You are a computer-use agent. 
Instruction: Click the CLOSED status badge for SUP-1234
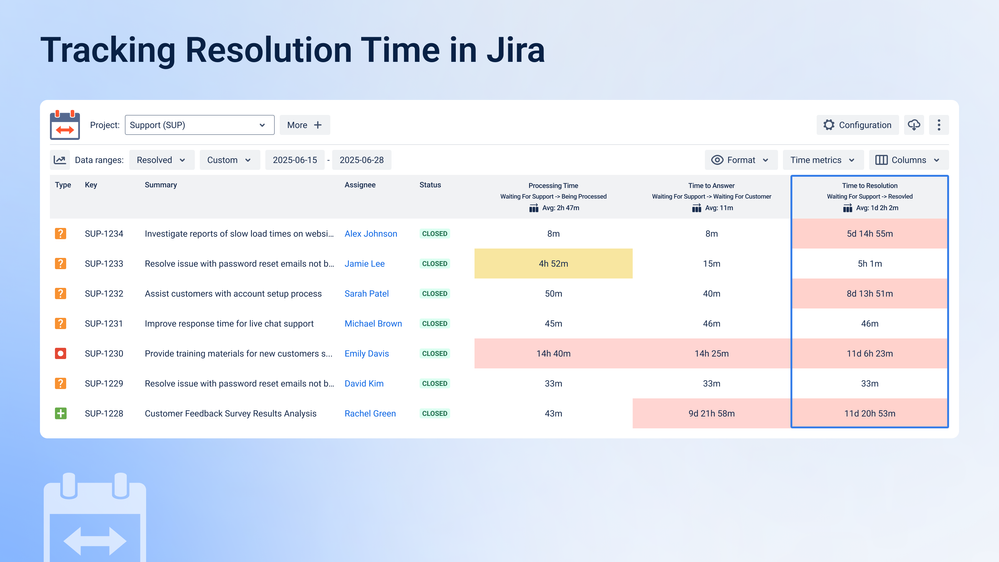point(435,234)
